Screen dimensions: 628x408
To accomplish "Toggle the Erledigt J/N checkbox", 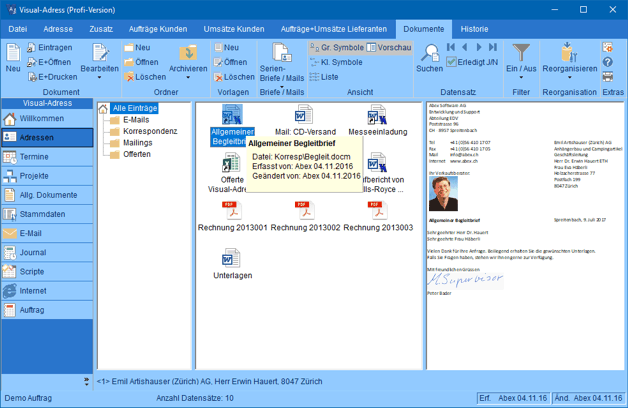I will 451,62.
